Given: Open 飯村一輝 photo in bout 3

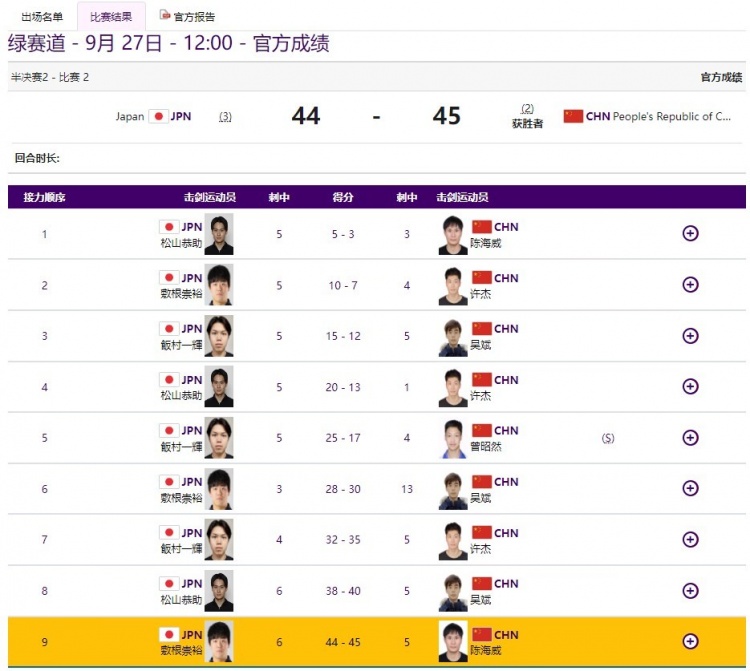Looking at the screenshot, I should tap(219, 336).
